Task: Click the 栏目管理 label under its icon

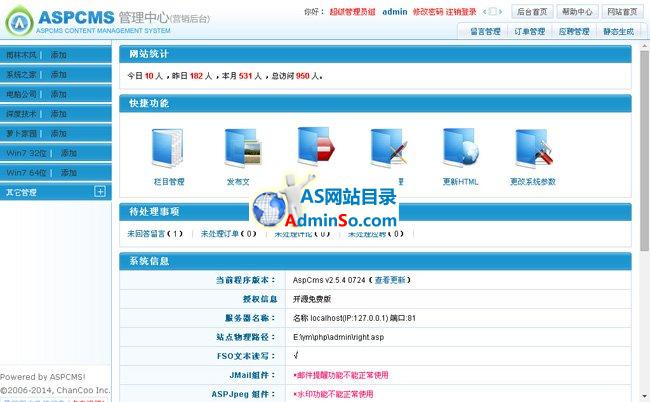Action: [x=169, y=182]
